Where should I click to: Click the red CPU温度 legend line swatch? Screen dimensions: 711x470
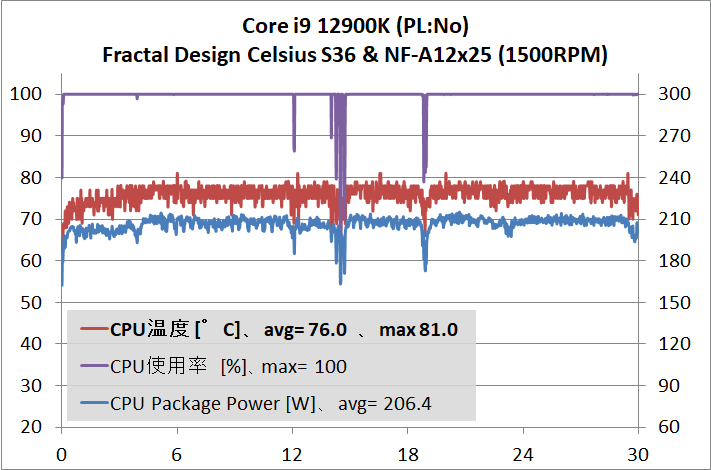(x=95, y=329)
